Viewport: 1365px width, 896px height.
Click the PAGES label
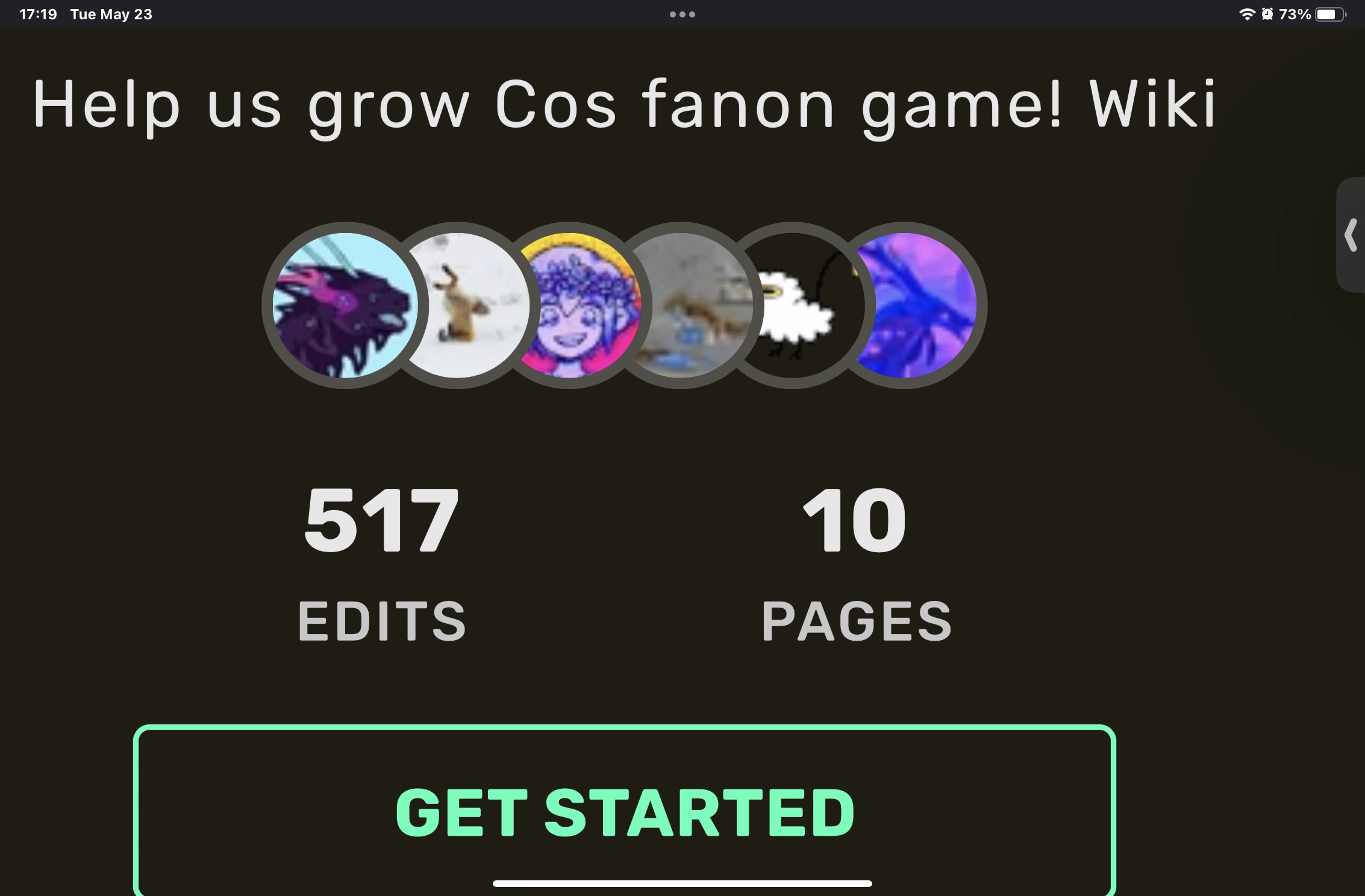(x=857, y=621)
